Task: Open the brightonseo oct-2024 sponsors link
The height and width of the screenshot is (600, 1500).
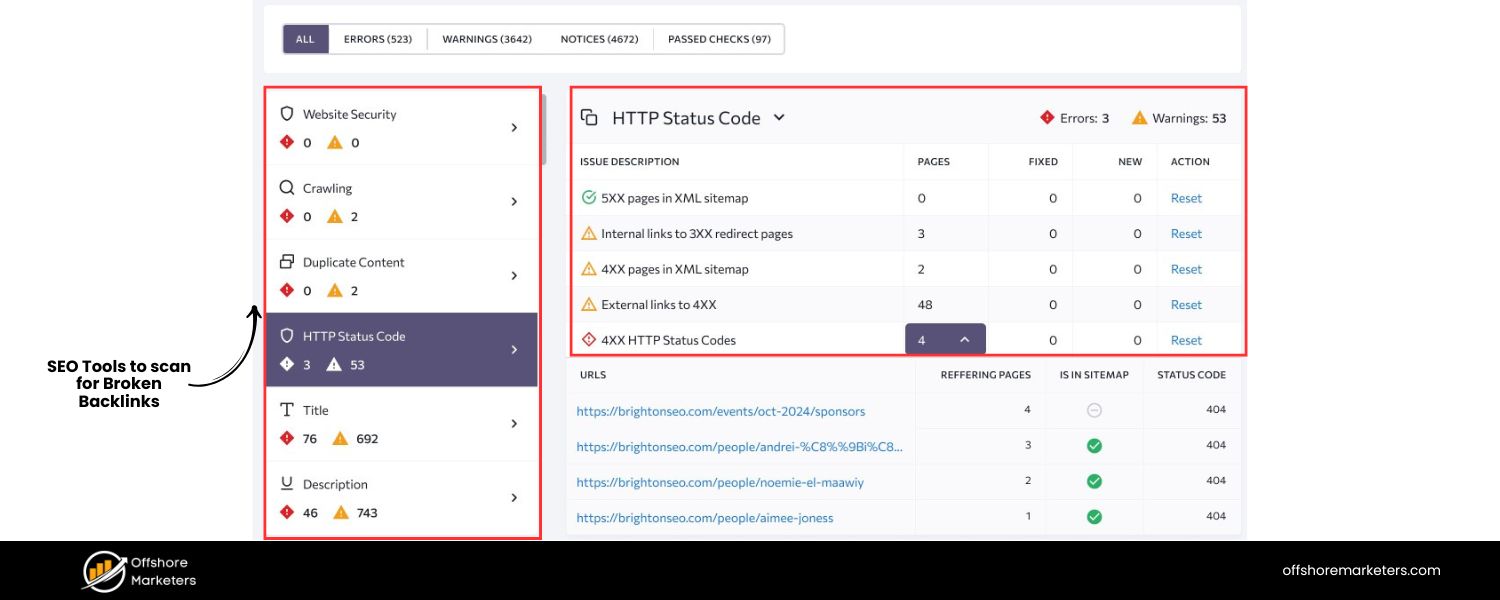Action: [x=720, y=411]
